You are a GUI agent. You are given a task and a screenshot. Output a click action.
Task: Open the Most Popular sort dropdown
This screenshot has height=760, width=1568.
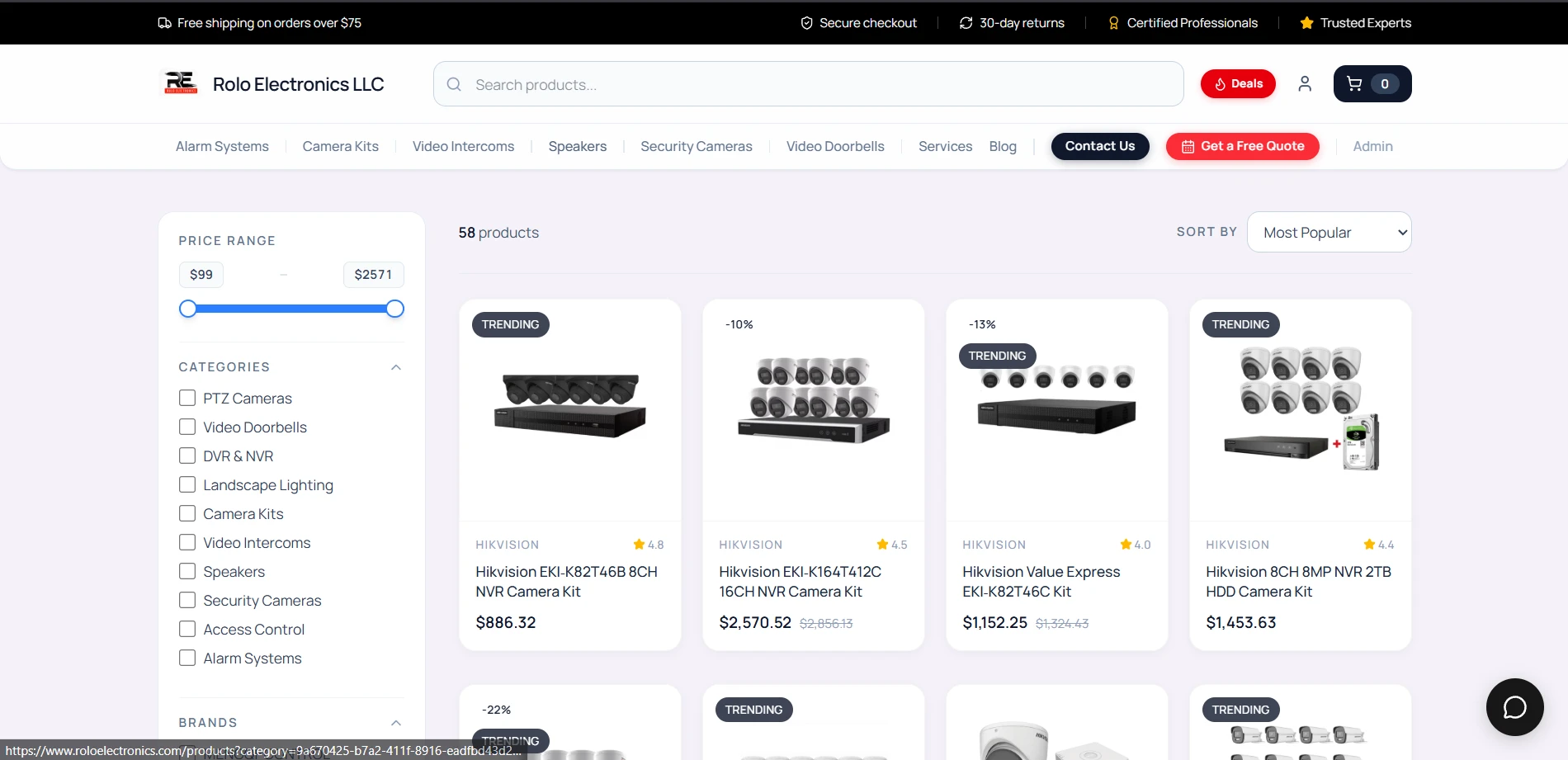point(1329,233)
